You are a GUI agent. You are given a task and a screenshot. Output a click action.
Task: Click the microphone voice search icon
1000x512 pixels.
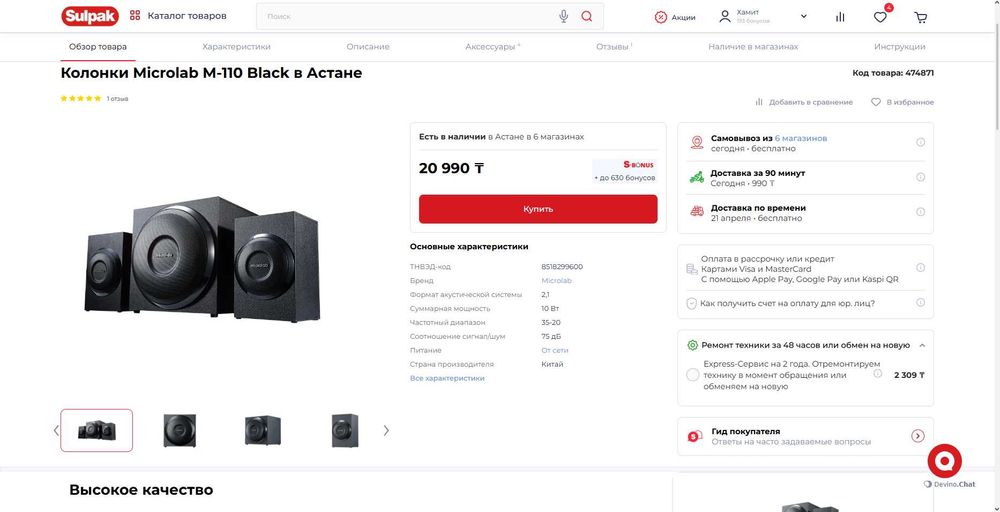tap(564, 16)
